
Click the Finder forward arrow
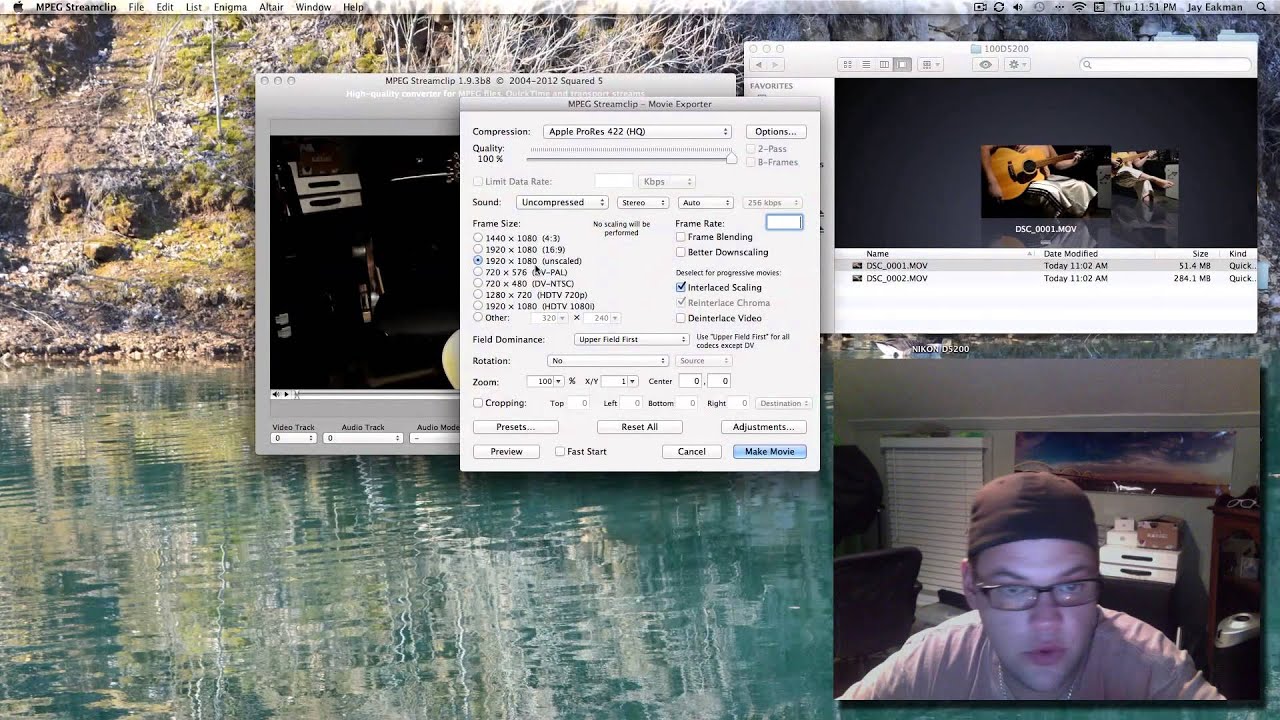point(777,64)
